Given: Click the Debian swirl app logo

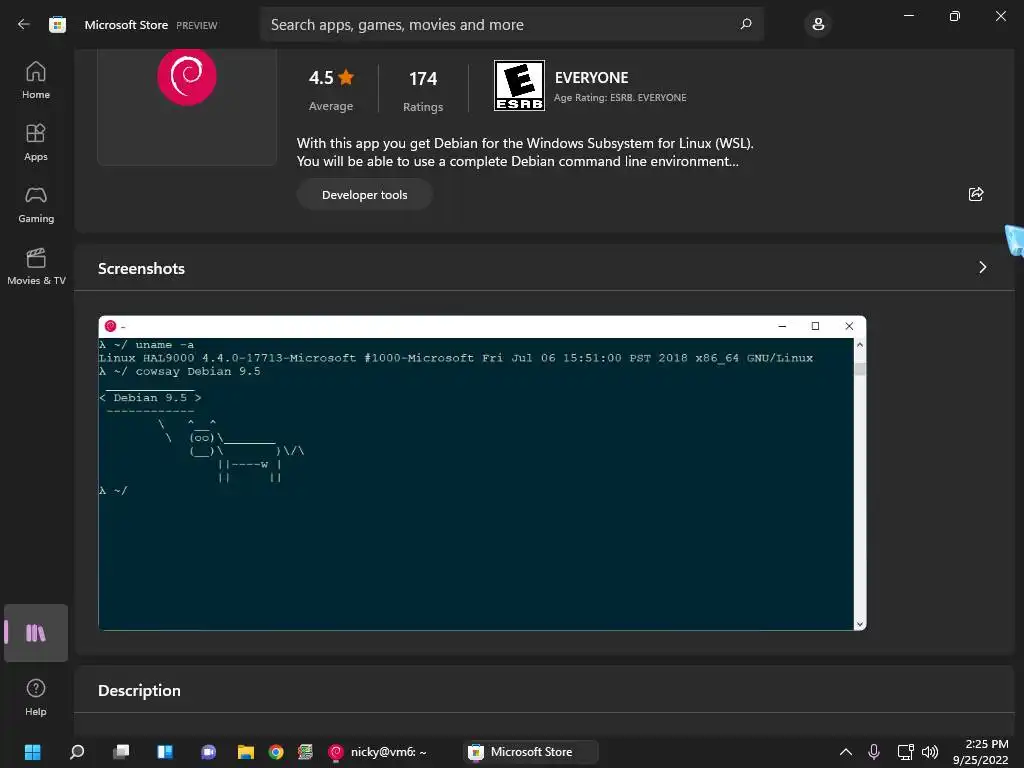Looking at the screenshot, I should 187,76.
